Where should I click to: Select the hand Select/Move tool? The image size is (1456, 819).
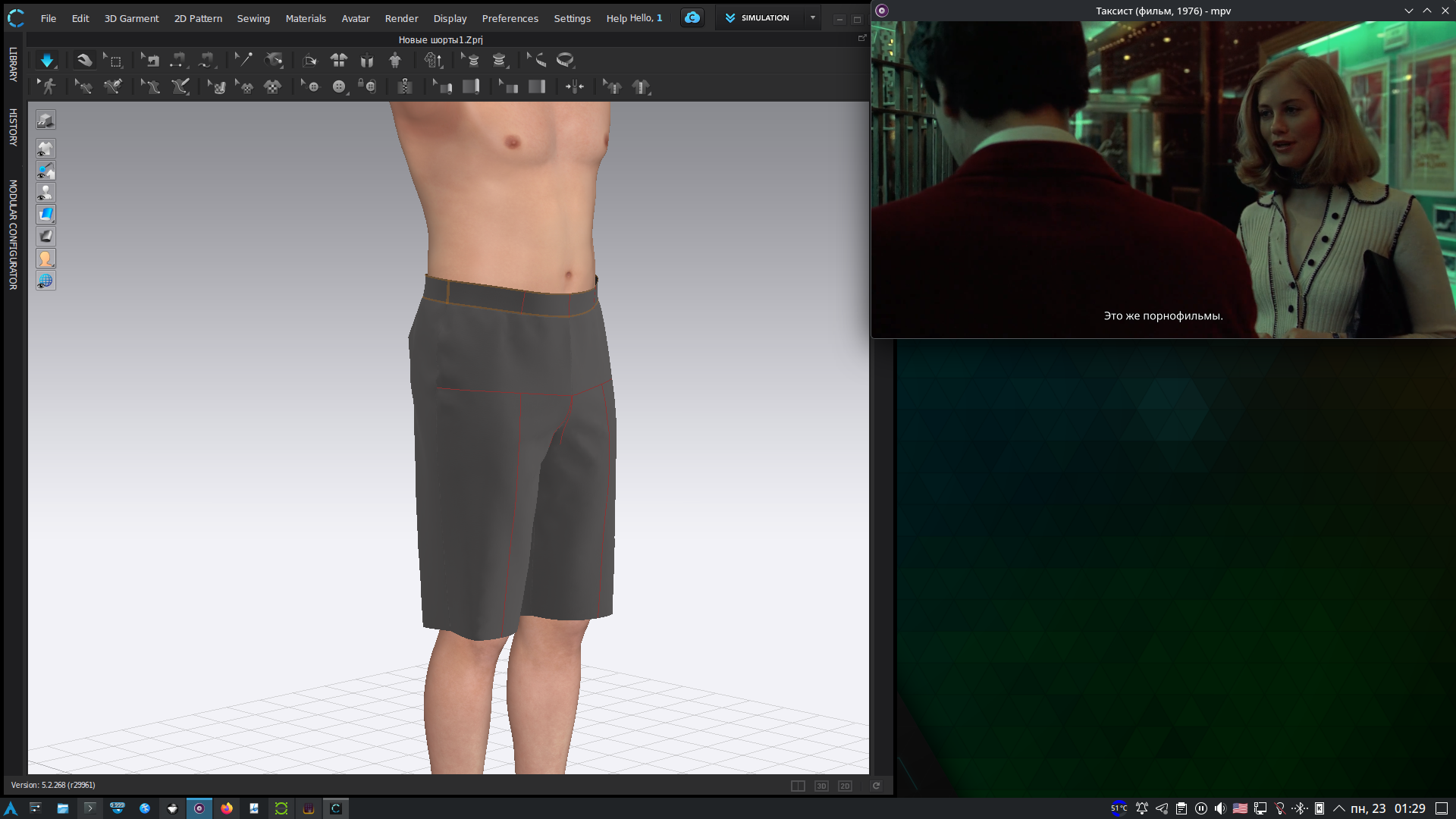(83, 61)
